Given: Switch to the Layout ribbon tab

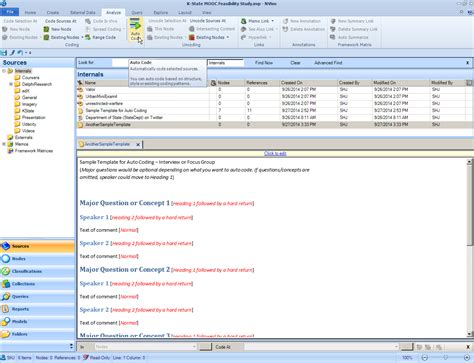Looking at the screenshot, I should point(185,13).
